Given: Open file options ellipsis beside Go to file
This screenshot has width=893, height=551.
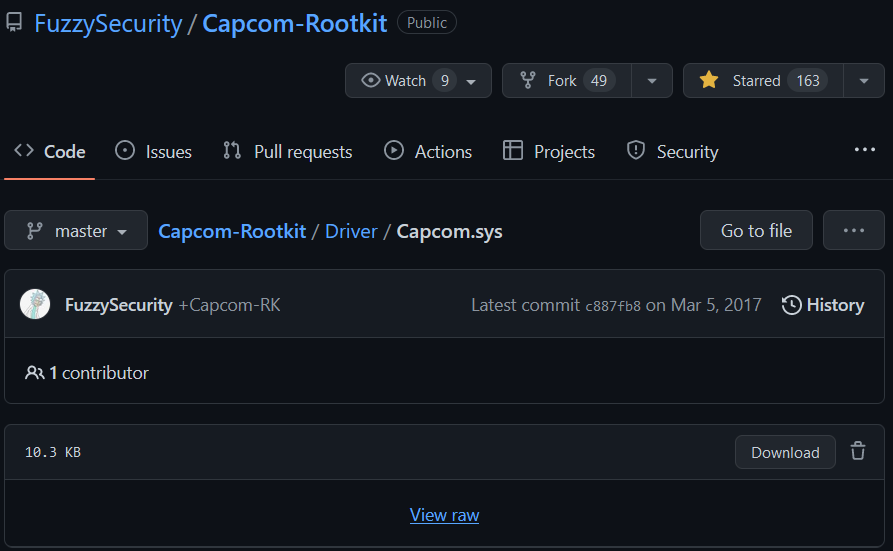Looking at the screenshot, I should click(854, 230).
